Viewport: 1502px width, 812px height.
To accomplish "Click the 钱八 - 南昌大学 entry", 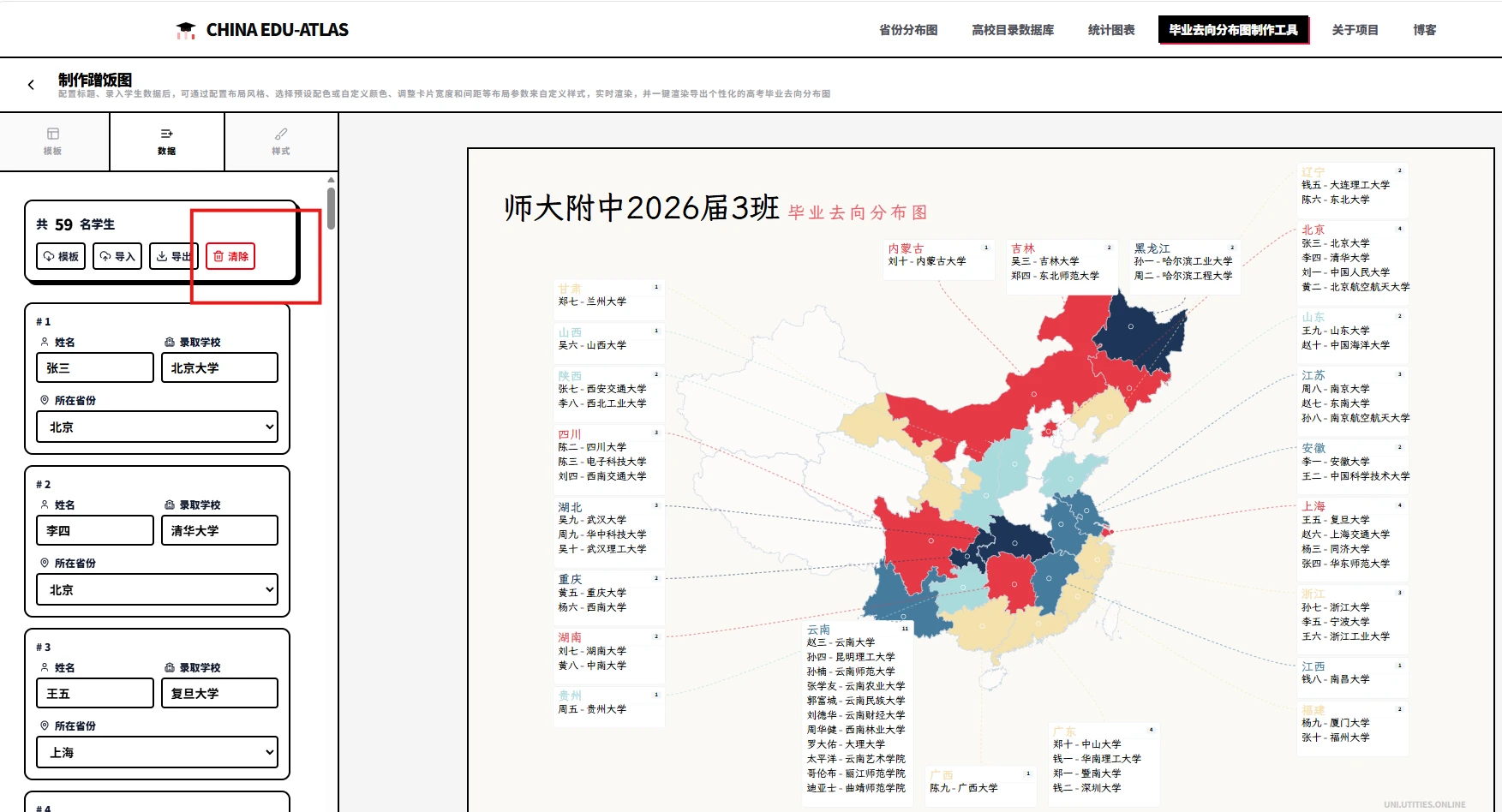I will (1336, 679).
